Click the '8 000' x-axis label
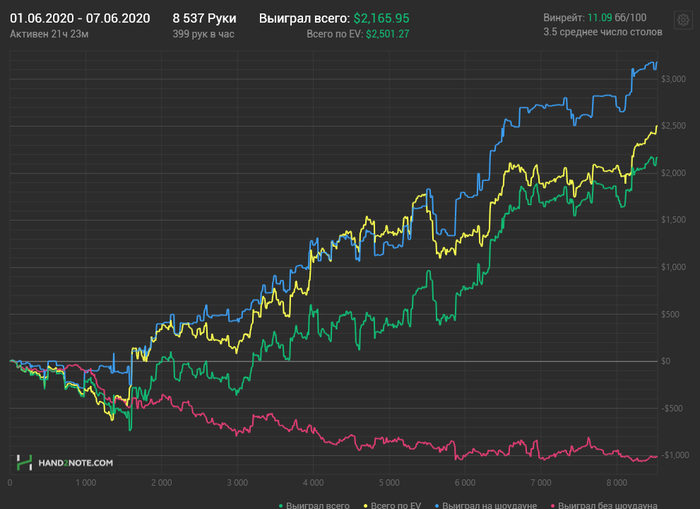700x509 pixels. pyautogui.click(x=617, y=483)
